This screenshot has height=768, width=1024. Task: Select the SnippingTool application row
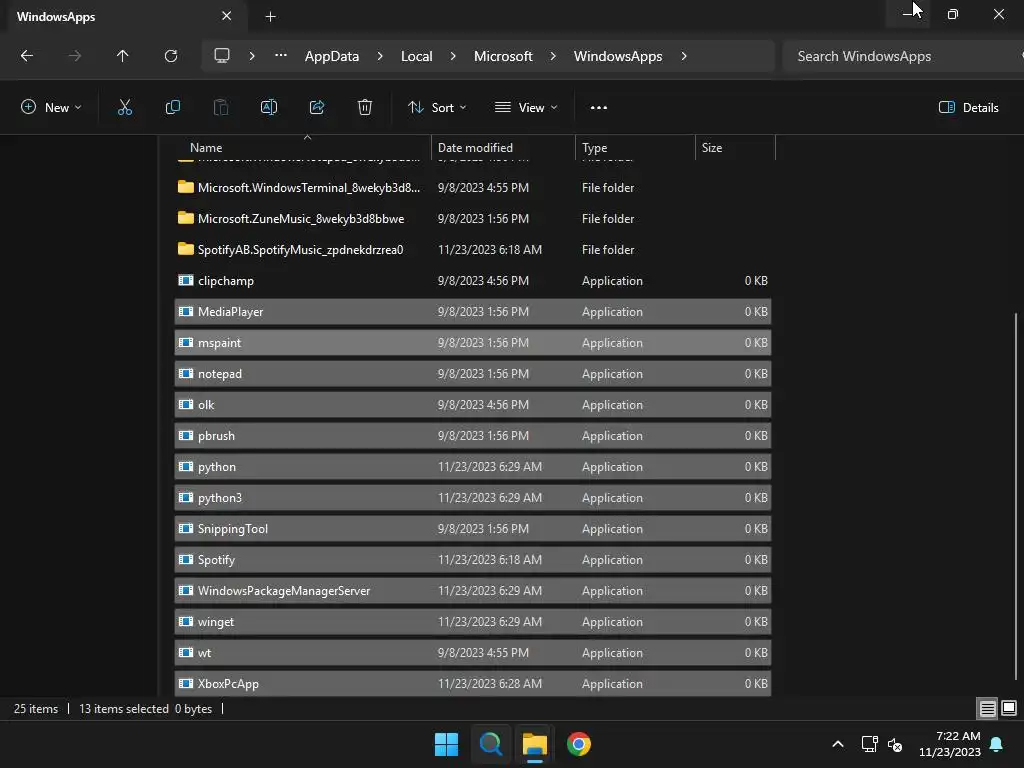tap(473, 529)
